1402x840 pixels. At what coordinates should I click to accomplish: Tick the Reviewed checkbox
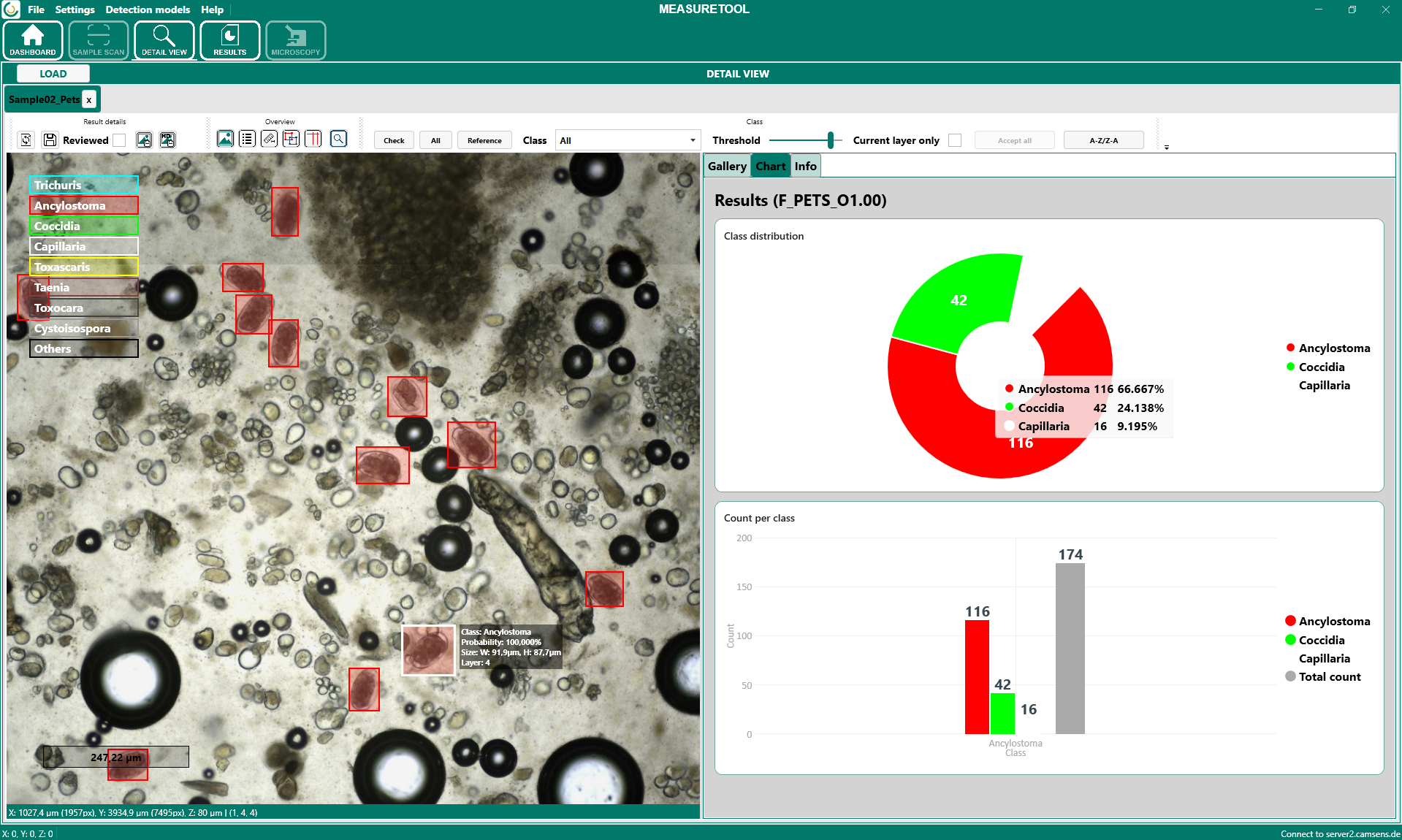point(120,140)
